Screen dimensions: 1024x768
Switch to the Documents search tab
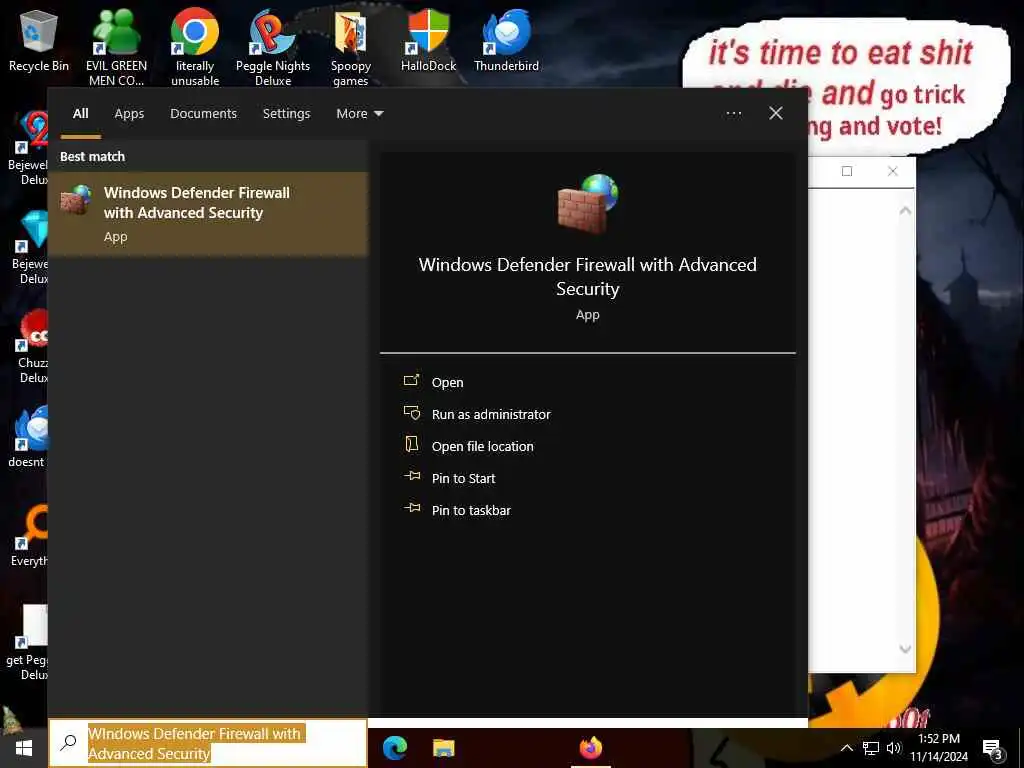[x=203, y=114]
